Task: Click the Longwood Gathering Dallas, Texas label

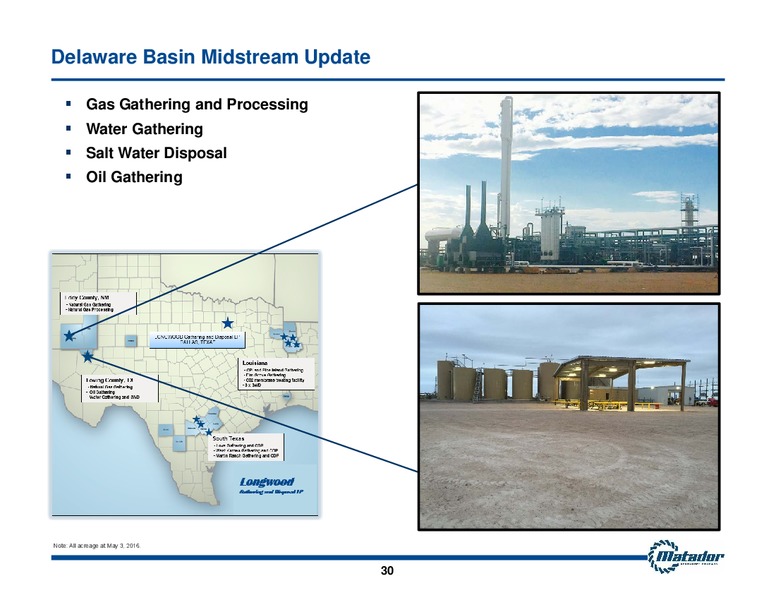Action: [196, 340]
